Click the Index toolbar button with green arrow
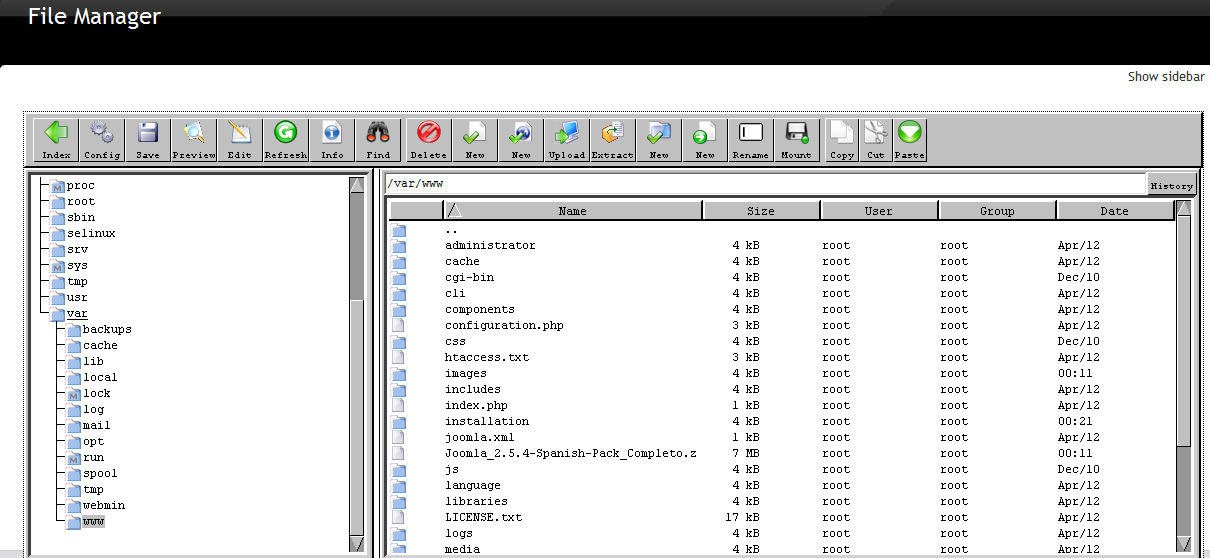 coord(56,139)
